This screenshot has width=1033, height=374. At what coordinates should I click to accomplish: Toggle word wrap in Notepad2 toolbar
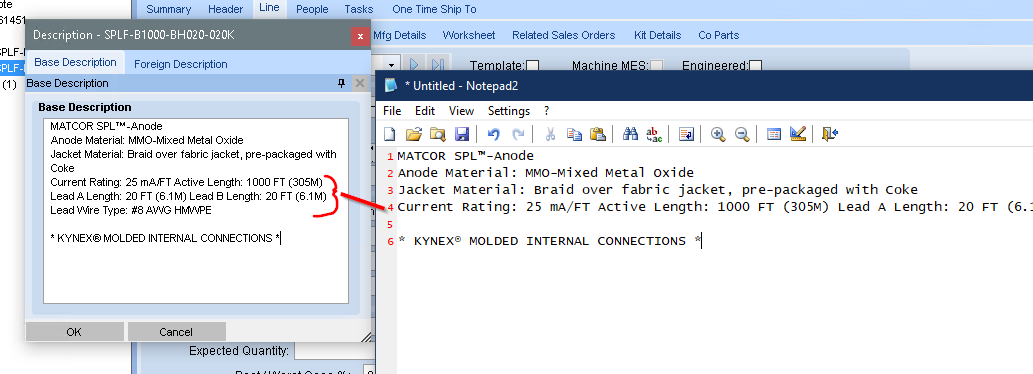coord(686,134)
